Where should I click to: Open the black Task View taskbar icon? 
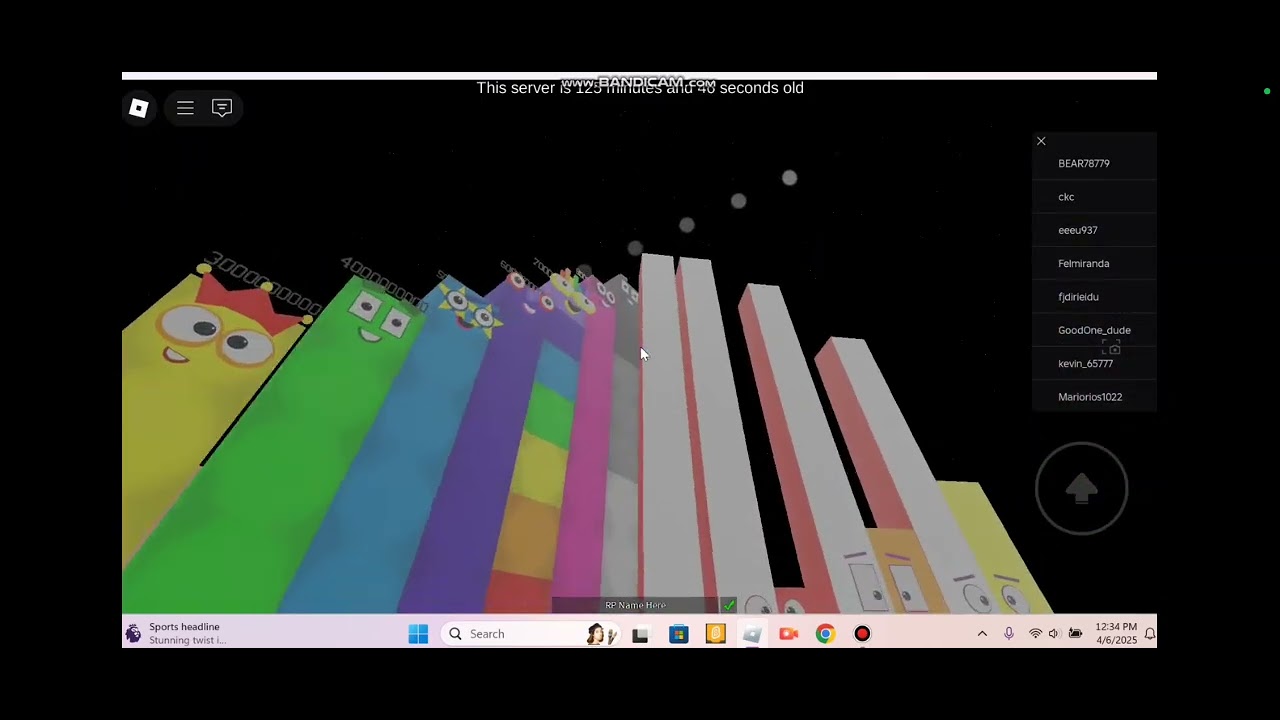pos(641,634)
